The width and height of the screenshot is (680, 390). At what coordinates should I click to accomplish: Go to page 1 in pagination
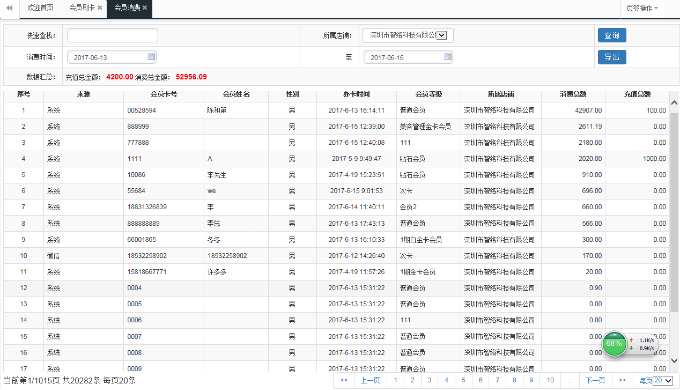tap(395, 380)
